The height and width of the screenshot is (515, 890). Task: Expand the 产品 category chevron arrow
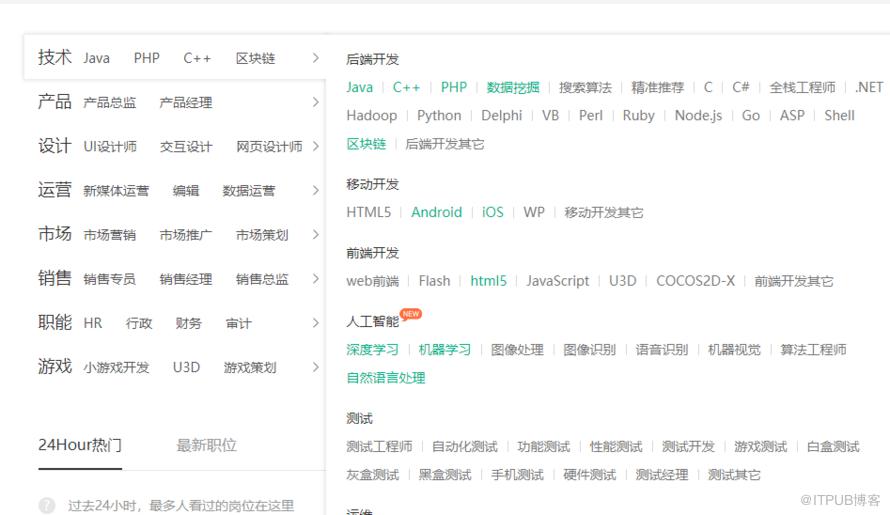[x=316, y=102]
